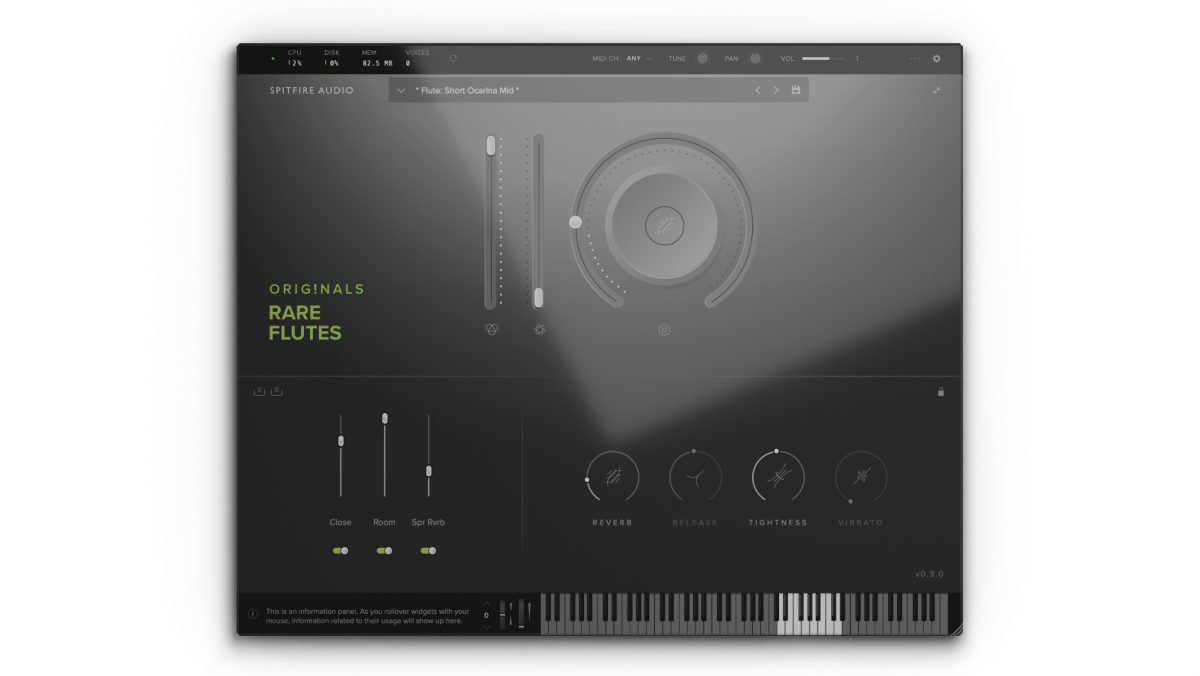The height and width of the screenshot is (676, 1200).
Task: Toggle the Close mic signal switch
Action: point(341,551)
